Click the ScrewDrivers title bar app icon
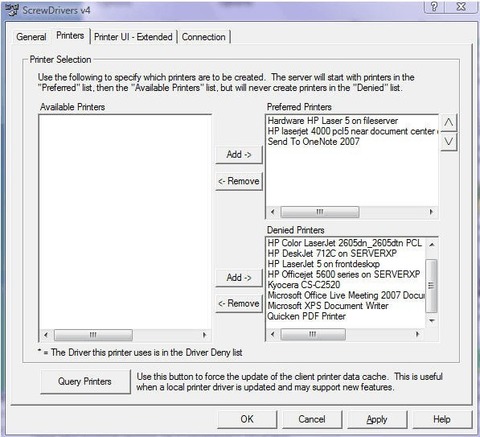Viewport: 480px width, 437px height. pos(12,10)
